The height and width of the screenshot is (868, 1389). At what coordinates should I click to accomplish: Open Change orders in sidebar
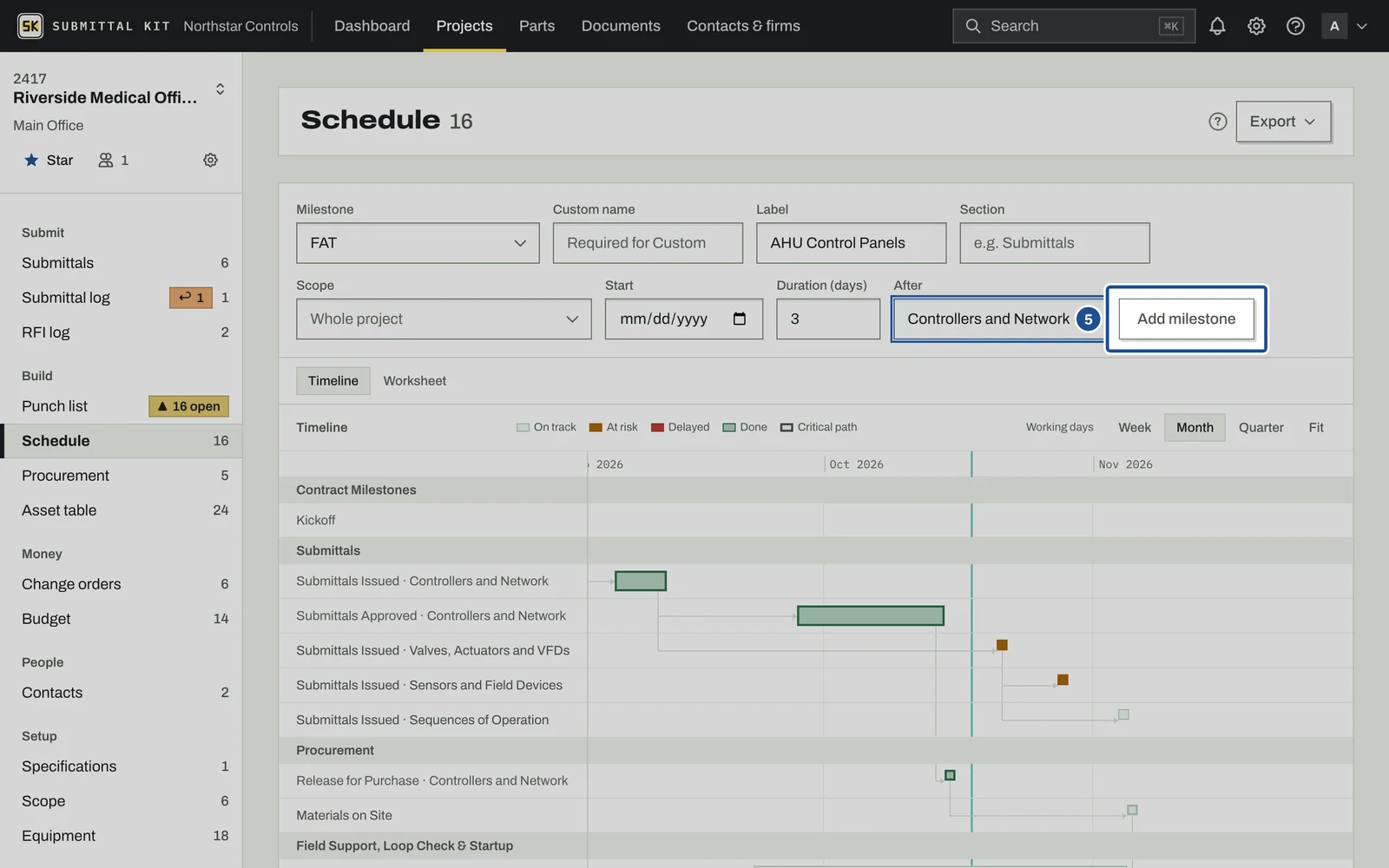(121, 584)
